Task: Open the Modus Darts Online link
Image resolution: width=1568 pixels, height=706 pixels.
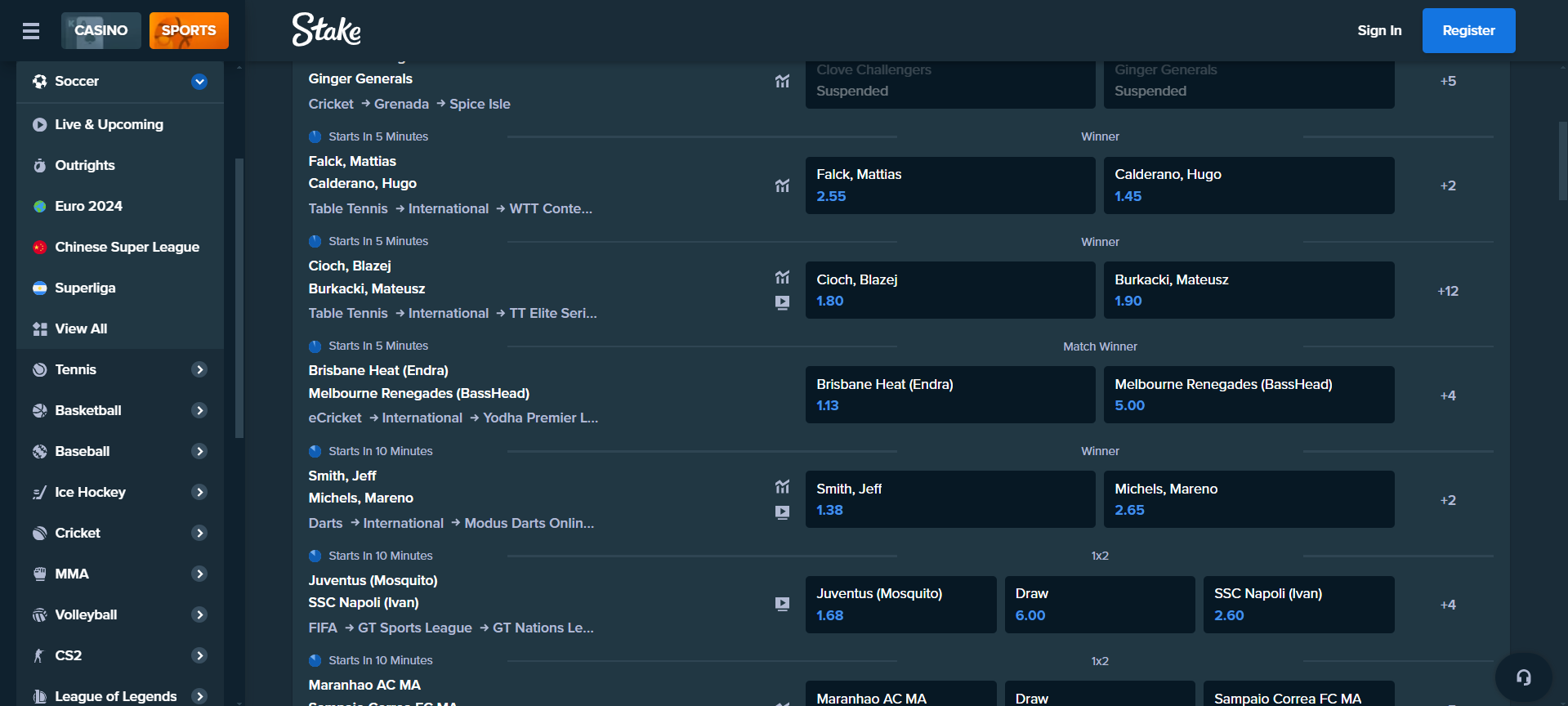Action: (x=529, y=523)
